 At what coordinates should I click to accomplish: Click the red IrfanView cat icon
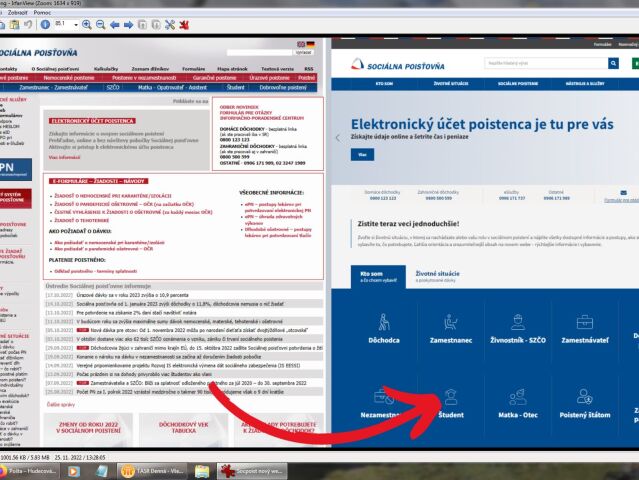tap(184, 25)
